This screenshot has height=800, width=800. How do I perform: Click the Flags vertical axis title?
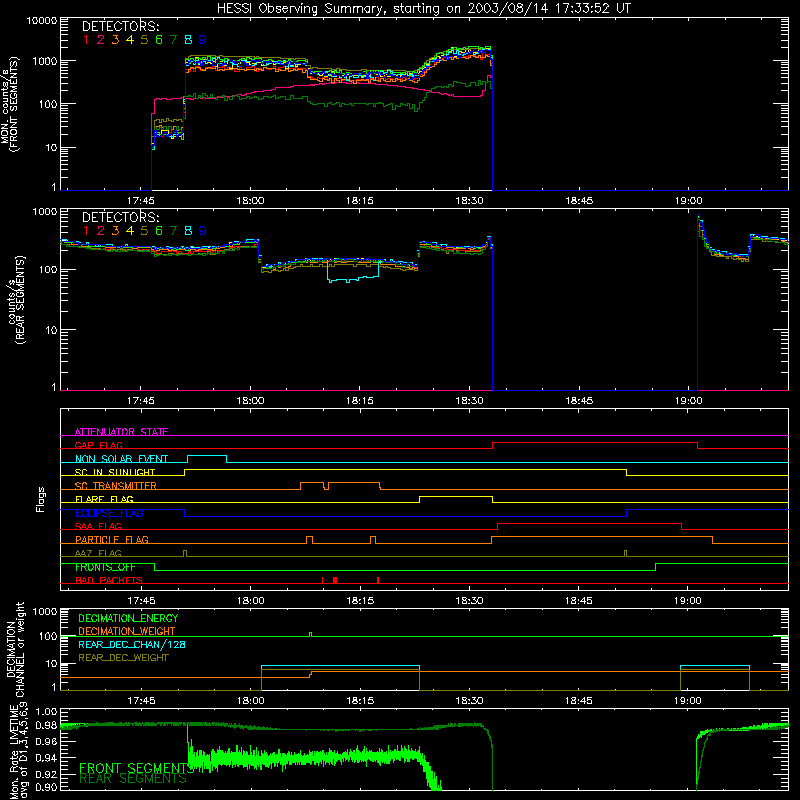point(41,499)
